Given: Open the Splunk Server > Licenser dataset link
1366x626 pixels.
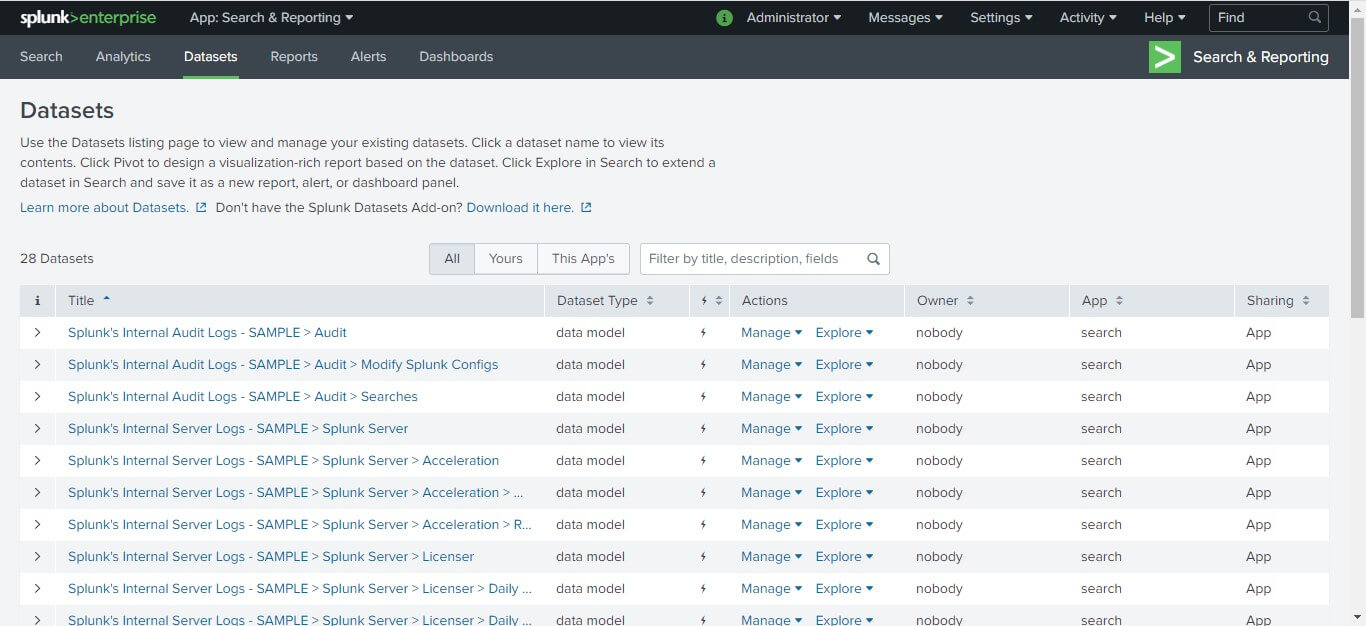Looking at the screenshot, I should pyautogui.click(x=271, y=557).
